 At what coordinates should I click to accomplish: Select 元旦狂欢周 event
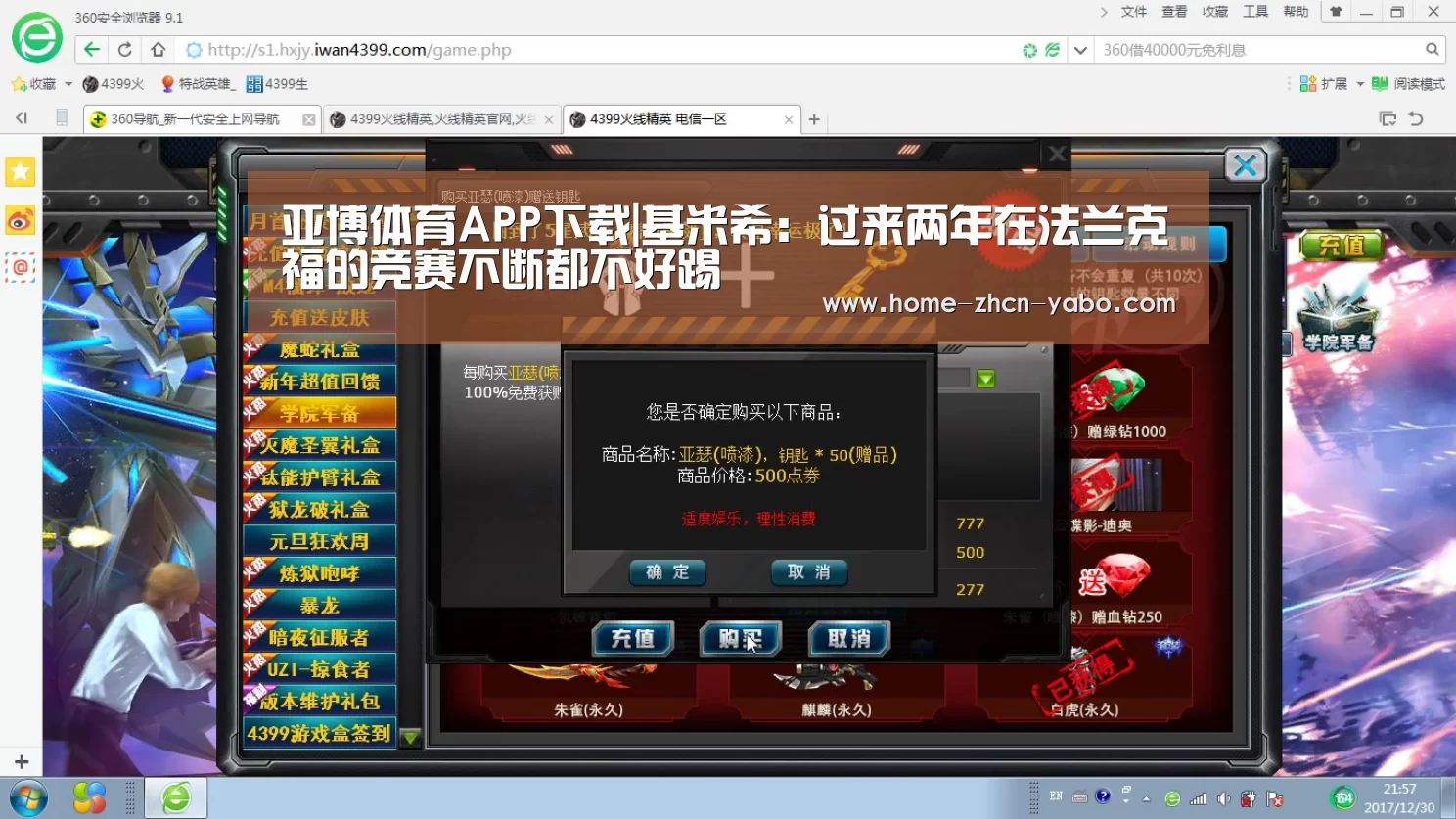(x=319, y=541)
